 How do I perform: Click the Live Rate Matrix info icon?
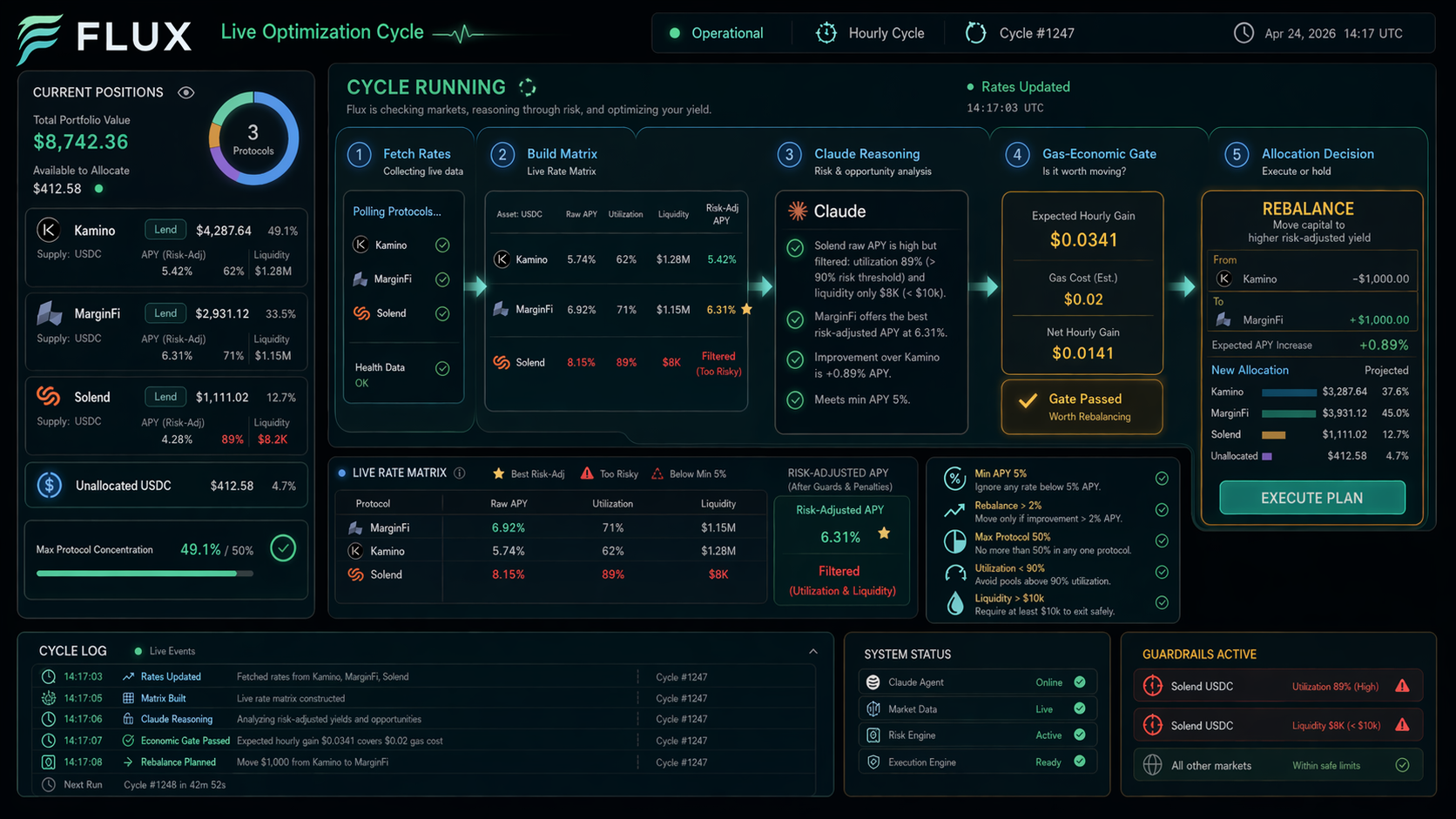459,473
